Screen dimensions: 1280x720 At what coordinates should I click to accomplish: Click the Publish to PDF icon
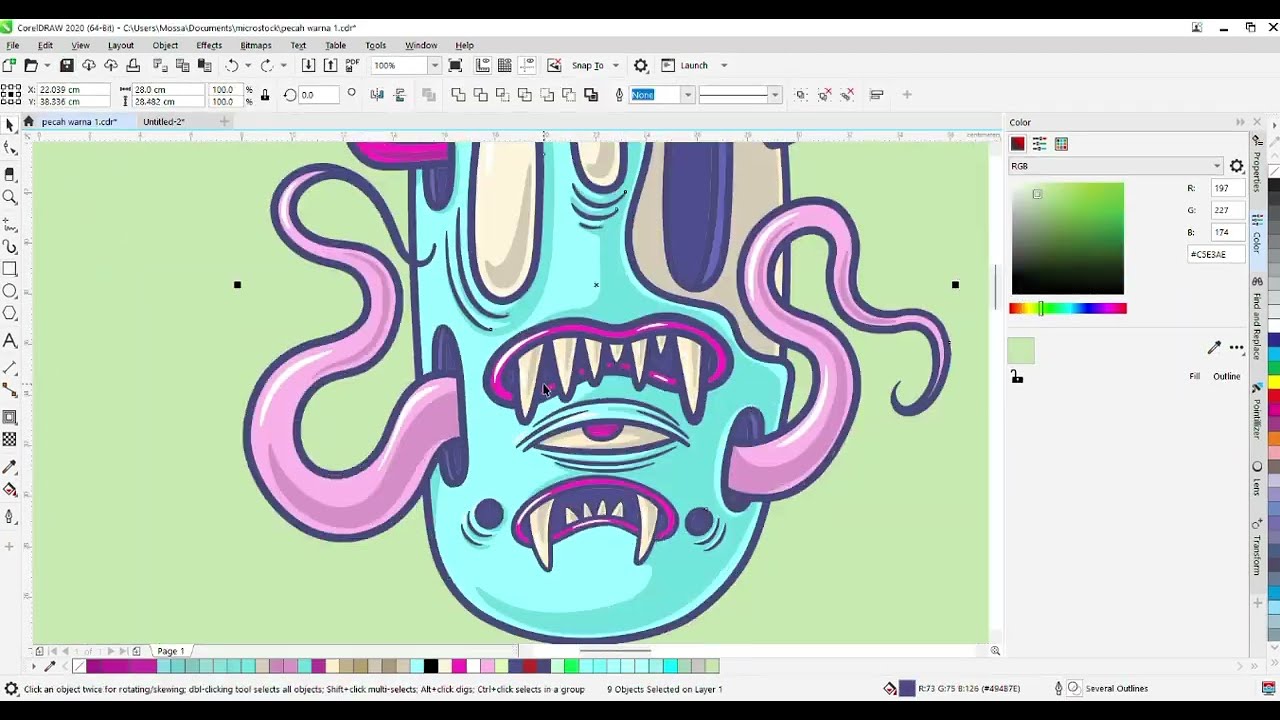(x=352, y=66)
